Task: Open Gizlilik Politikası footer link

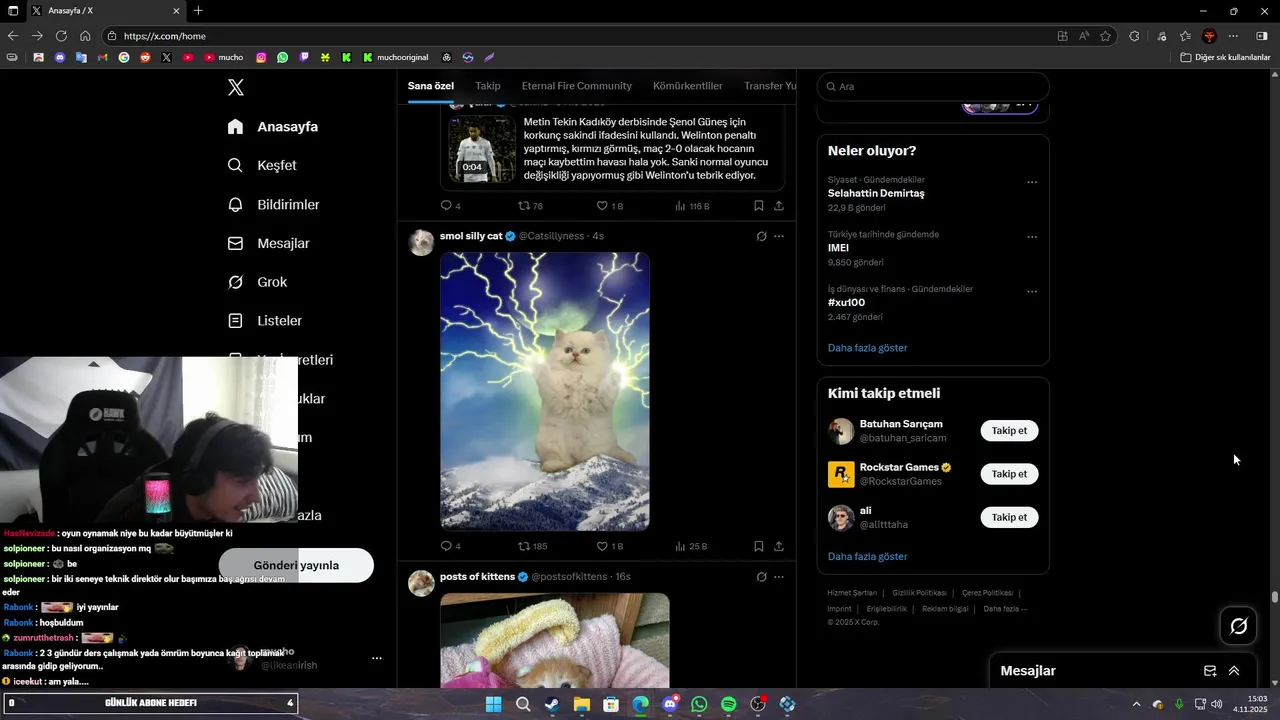Action: coord(919,593)
